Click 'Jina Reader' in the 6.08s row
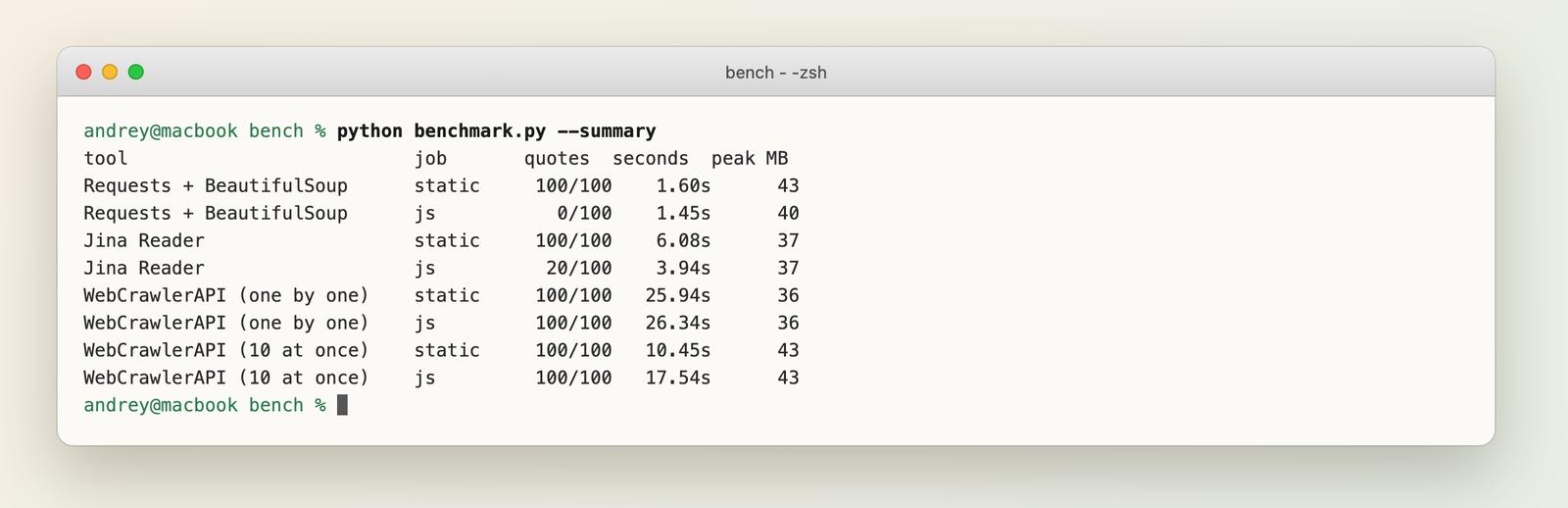 pos(144,241)
